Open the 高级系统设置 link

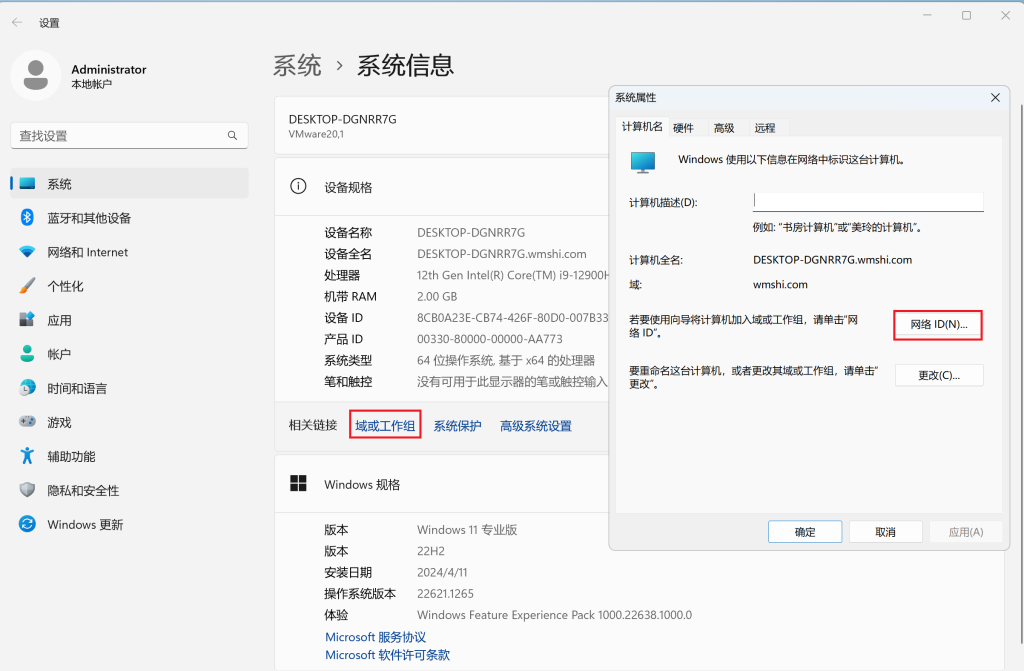(536, 426)
